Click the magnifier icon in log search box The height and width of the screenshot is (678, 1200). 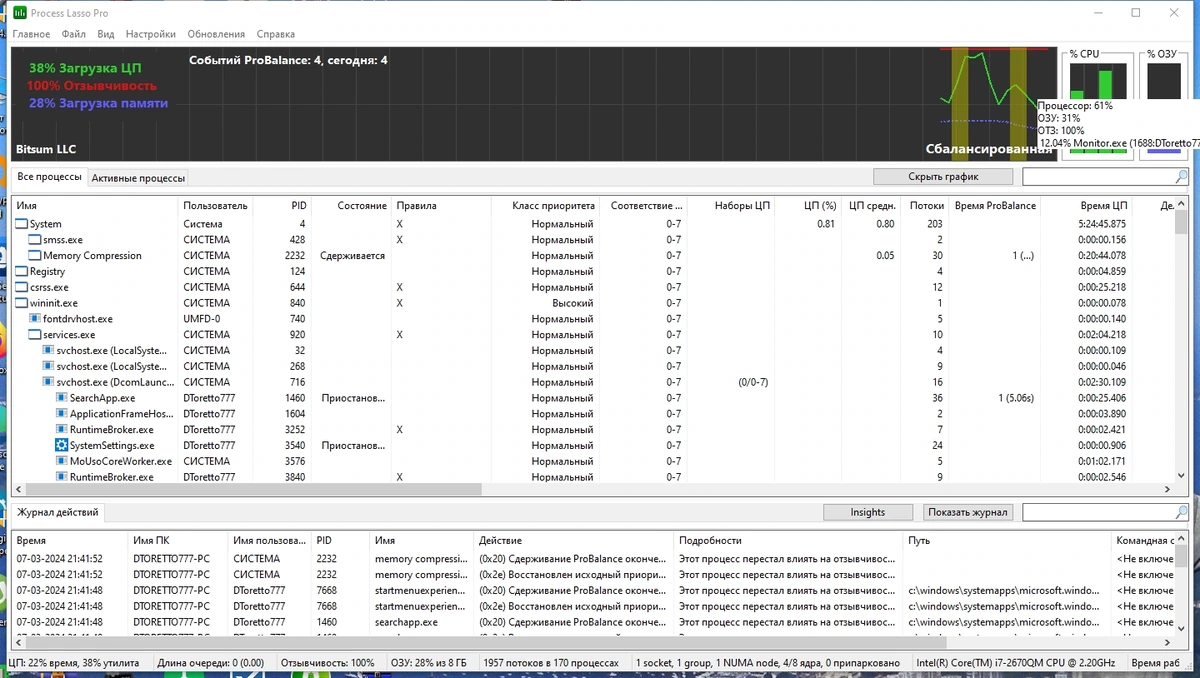[1181, 512]
